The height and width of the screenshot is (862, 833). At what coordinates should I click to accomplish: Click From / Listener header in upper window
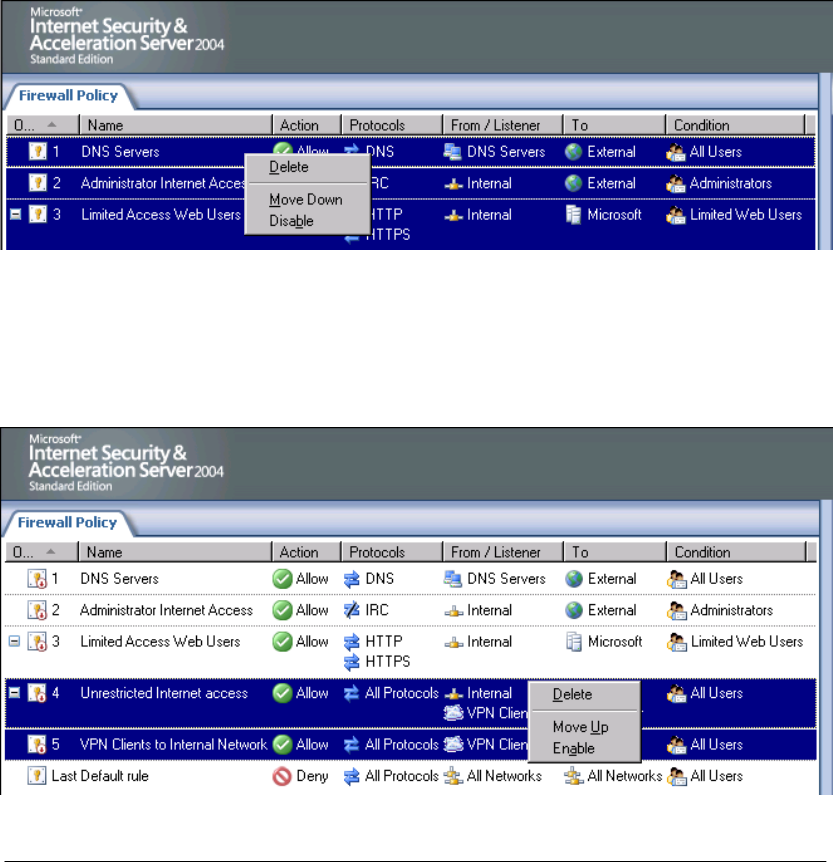click(x=503, y=125)
